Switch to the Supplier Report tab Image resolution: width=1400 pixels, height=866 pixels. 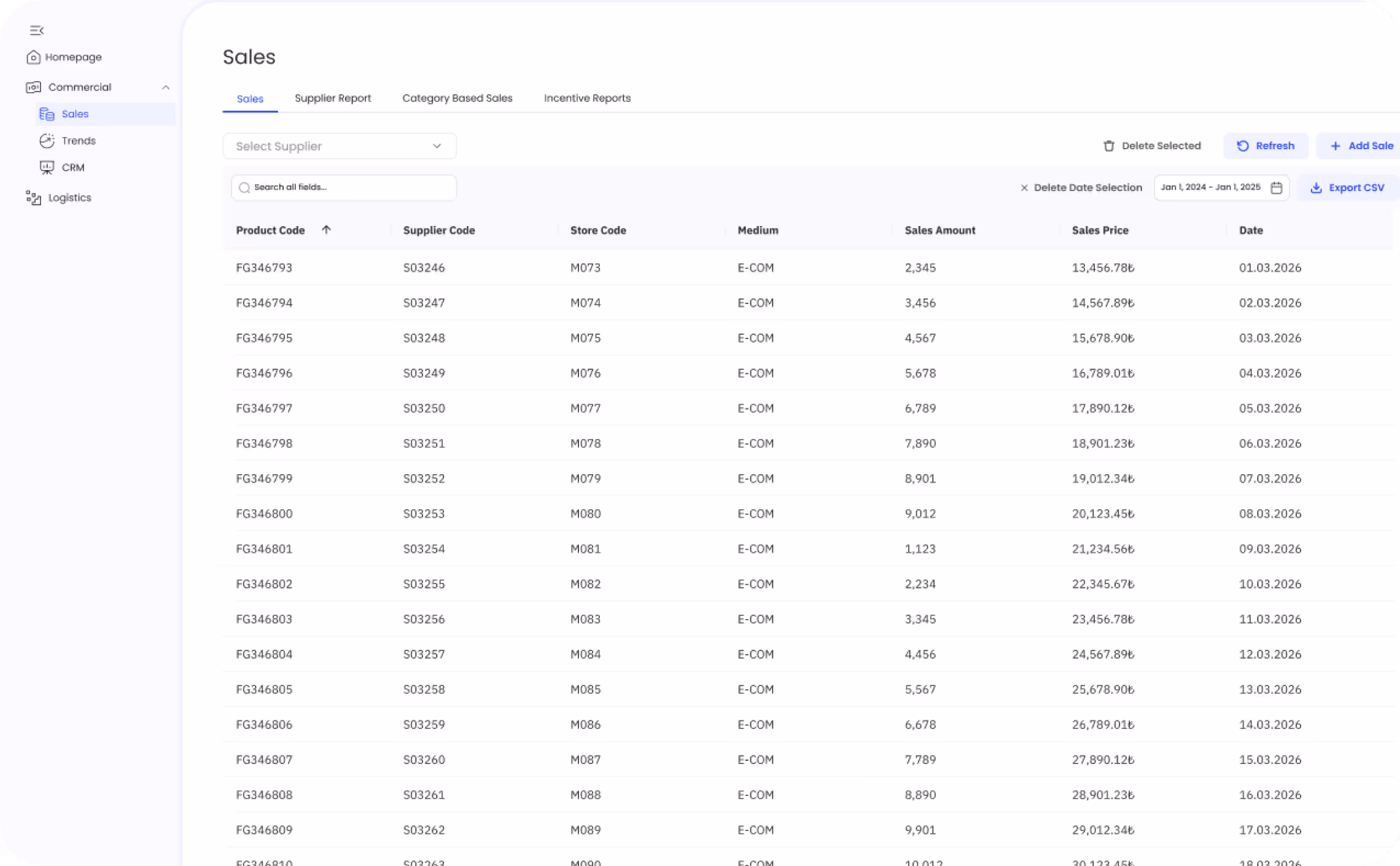(x=332, y=98)
